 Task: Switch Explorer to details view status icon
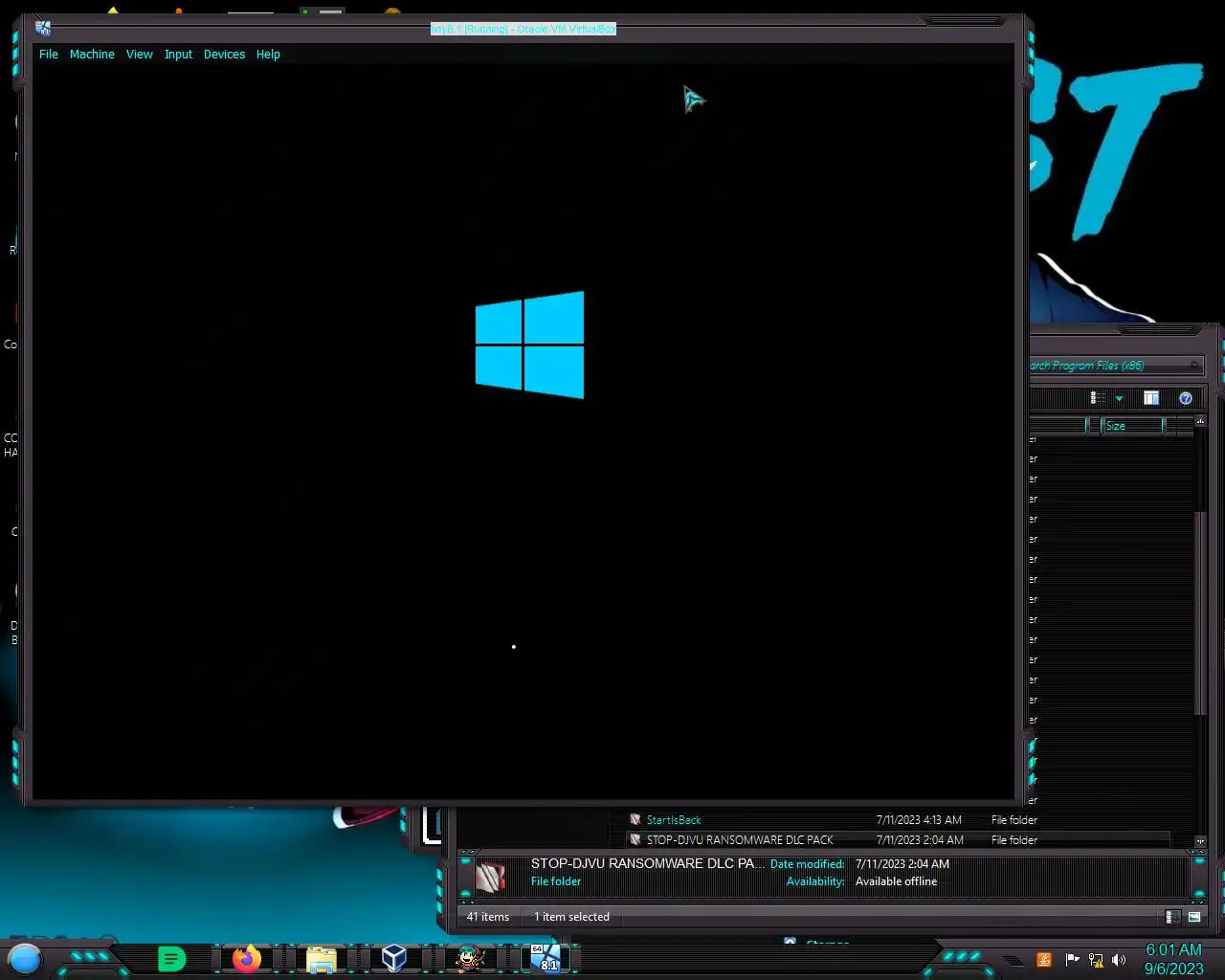[1172, 917]
